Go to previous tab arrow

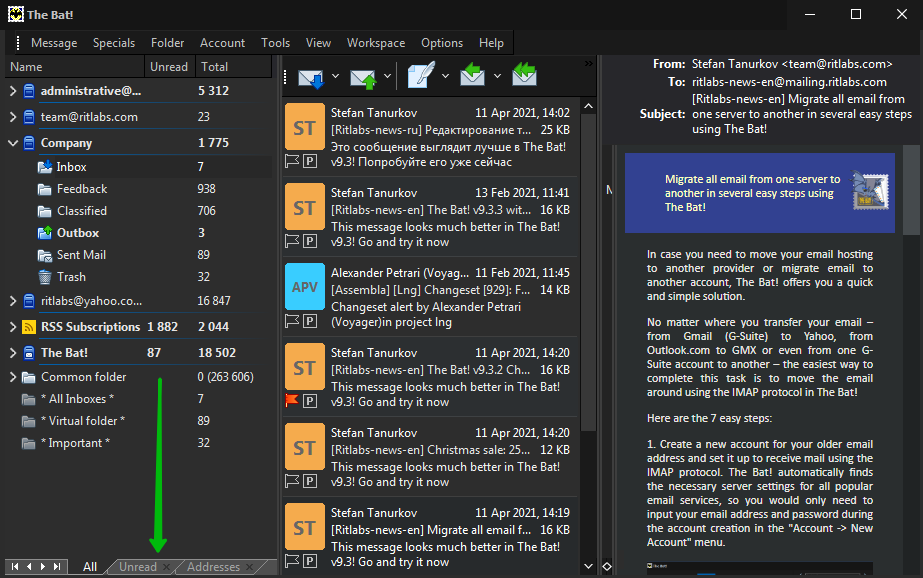tap(29, 566)
